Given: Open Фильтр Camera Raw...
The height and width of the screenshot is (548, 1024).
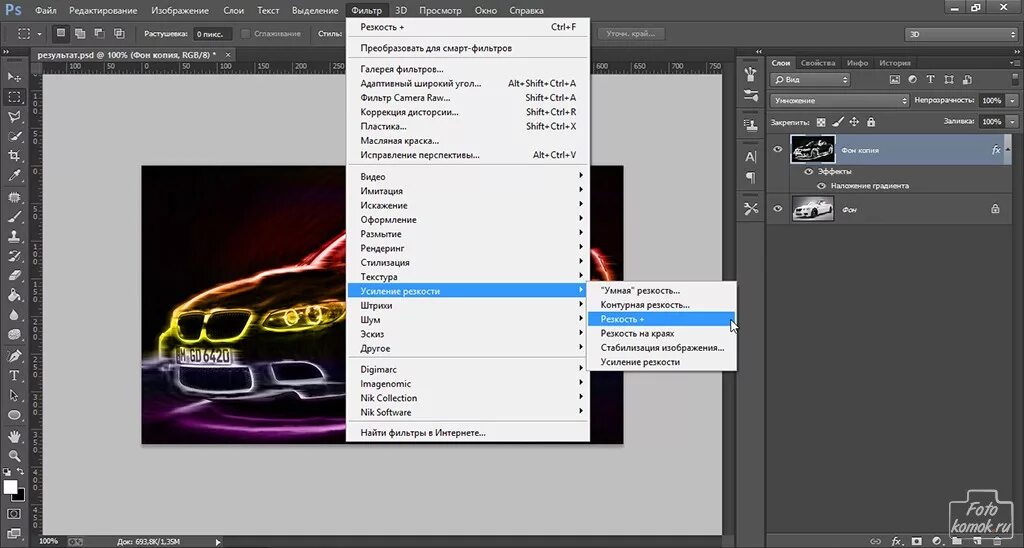Looking at the screenshot, I should (x=468, y=97).
